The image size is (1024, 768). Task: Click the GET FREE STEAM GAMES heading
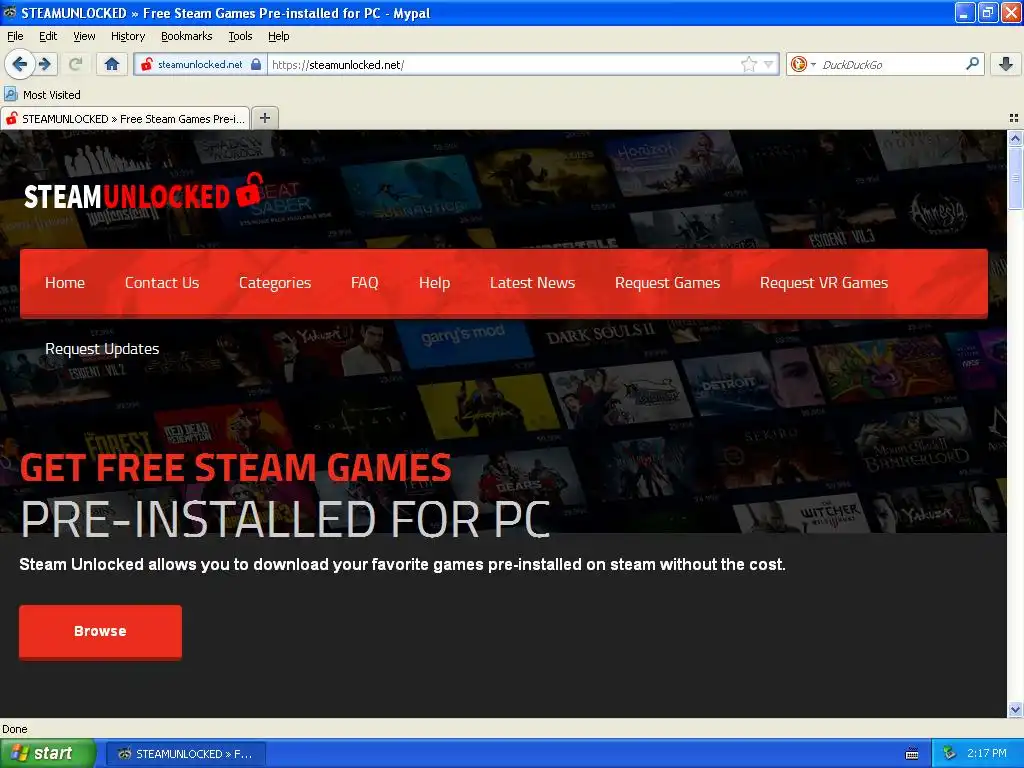pyautogui.click(x=235, y=468)
